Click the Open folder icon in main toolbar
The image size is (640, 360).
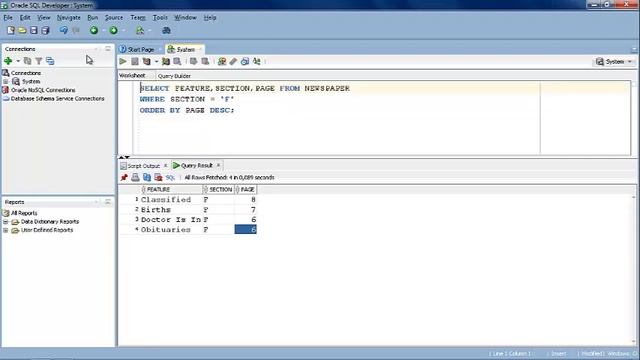point(22,30)
